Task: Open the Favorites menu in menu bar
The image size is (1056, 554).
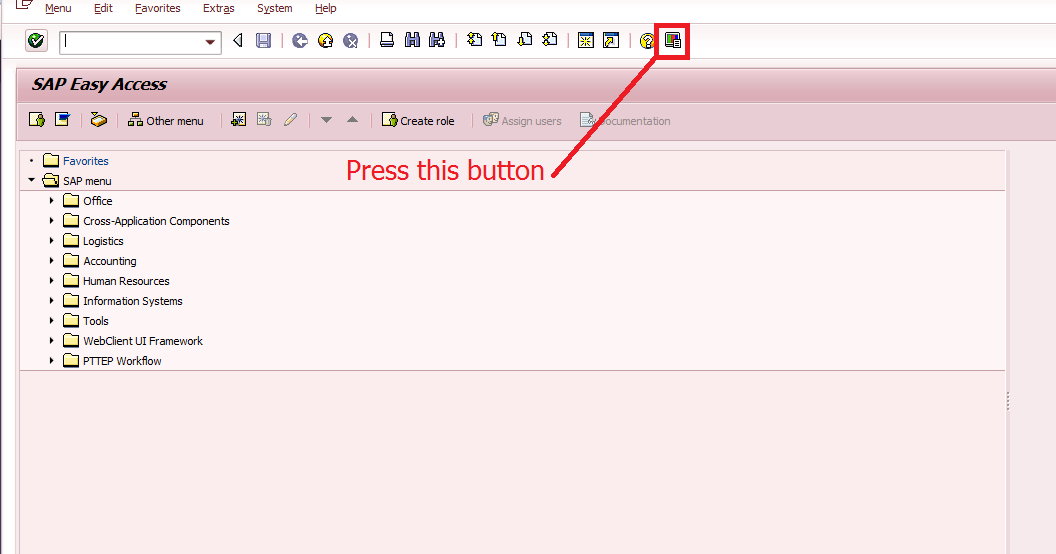Action: (x=158, y=8)
